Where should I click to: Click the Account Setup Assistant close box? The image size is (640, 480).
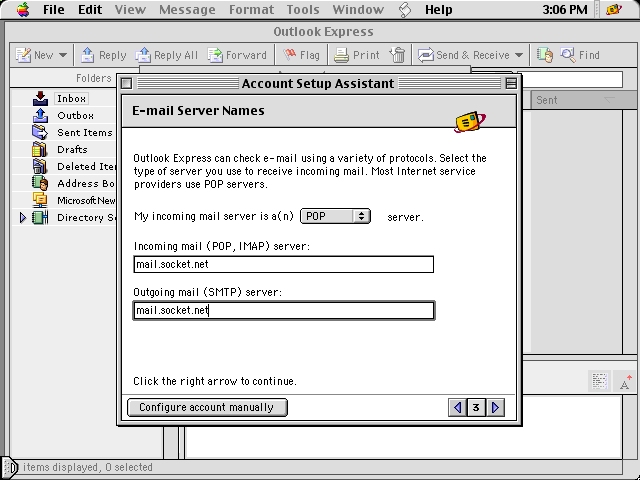[127, 83]
